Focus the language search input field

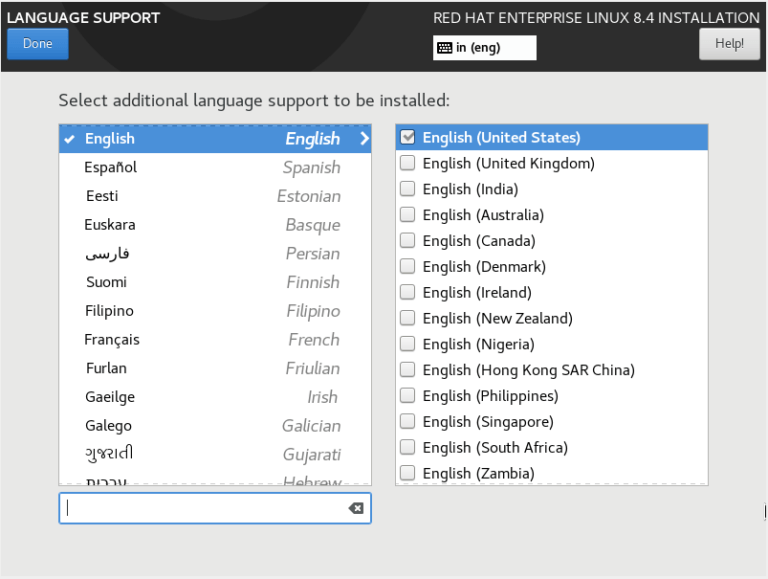[215, 508]
